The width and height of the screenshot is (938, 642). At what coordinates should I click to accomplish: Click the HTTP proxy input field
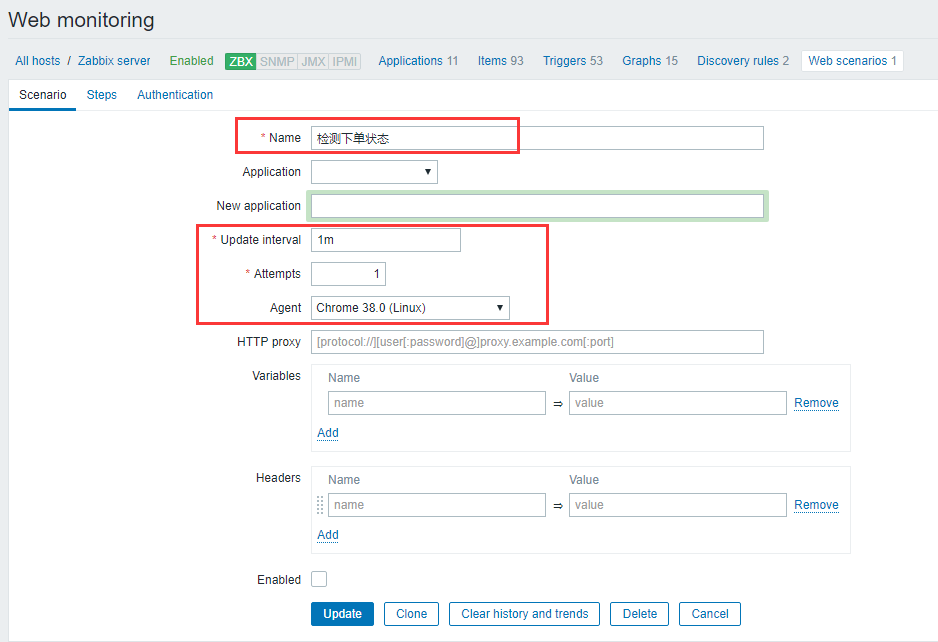tap(537, 342)
